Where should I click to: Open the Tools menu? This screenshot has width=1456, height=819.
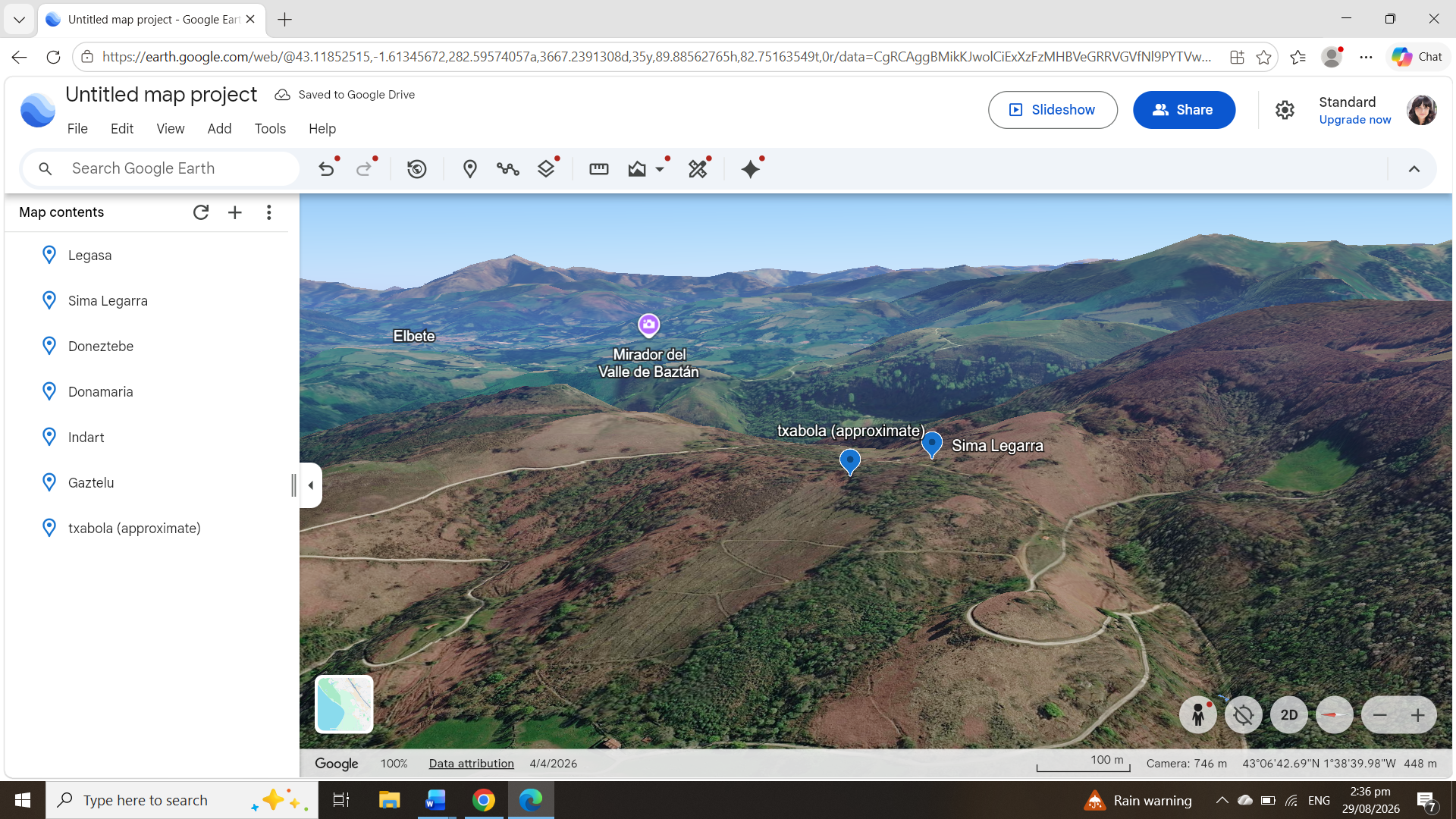tap(270, 129)
